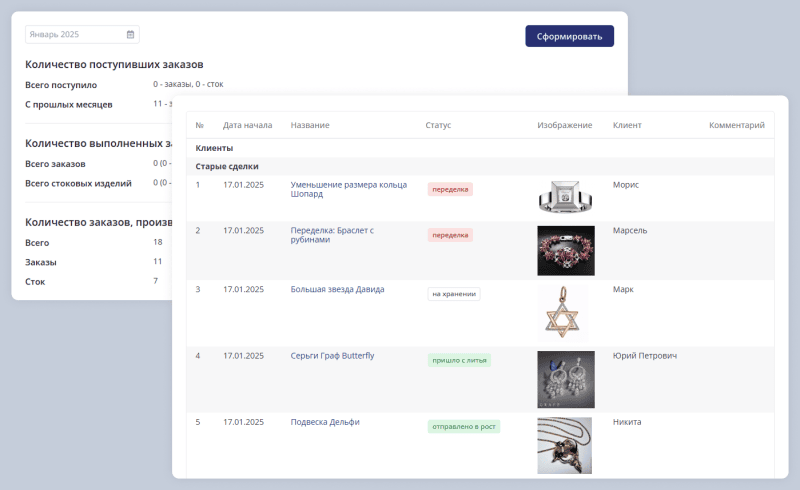Click the Дельфи pendant thumbnail image
The image size is (800, 490).
(565, 444)
